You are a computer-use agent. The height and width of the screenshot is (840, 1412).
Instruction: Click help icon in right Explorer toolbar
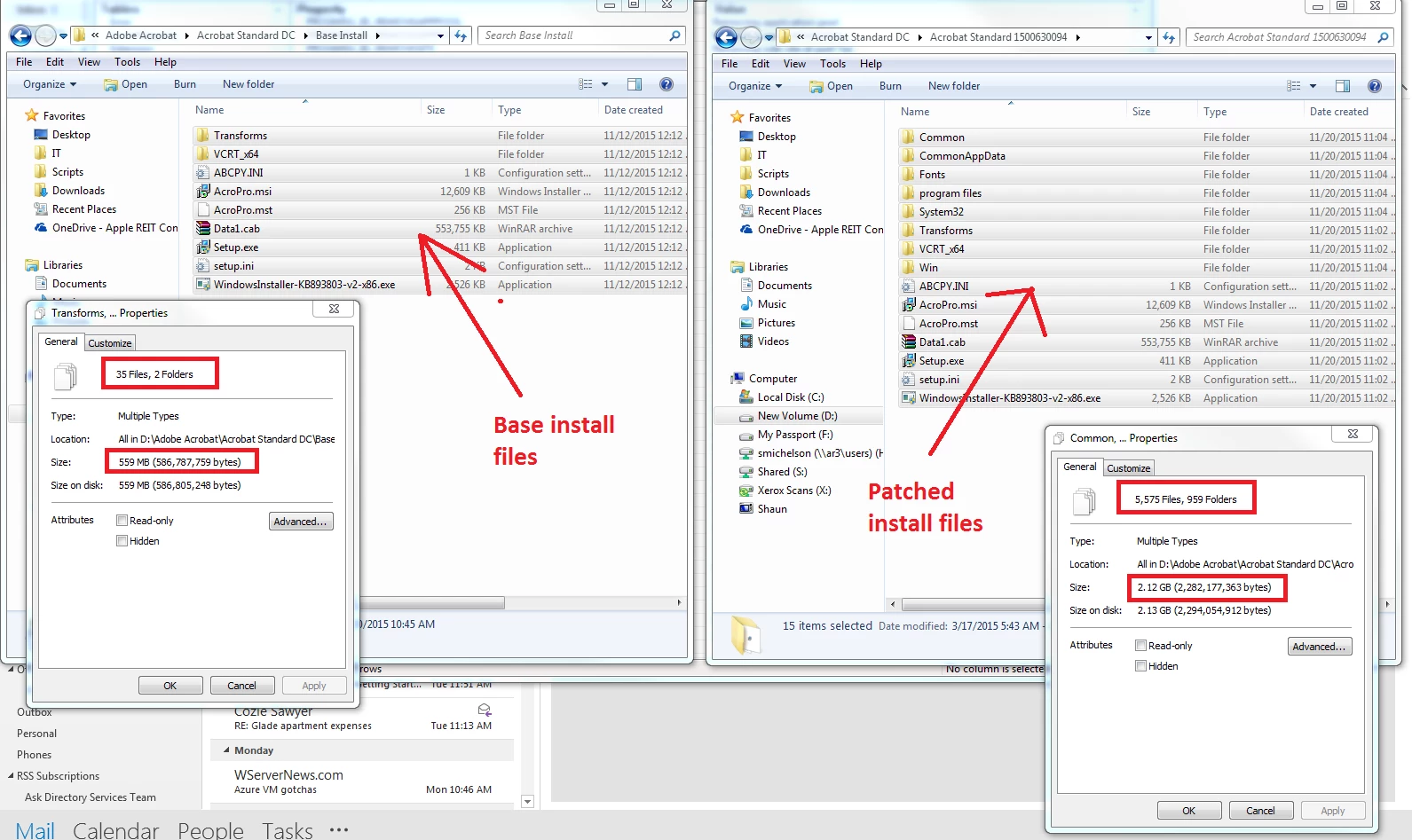[x=1375, y=86]
